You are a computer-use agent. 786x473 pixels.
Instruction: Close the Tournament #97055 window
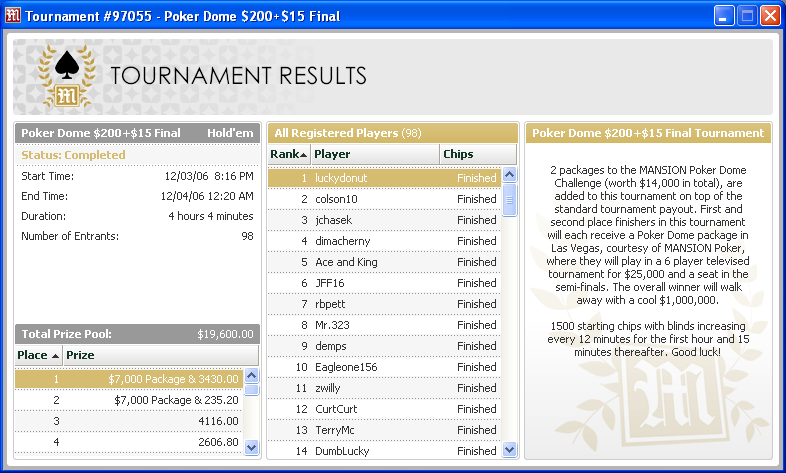point(770,16)
